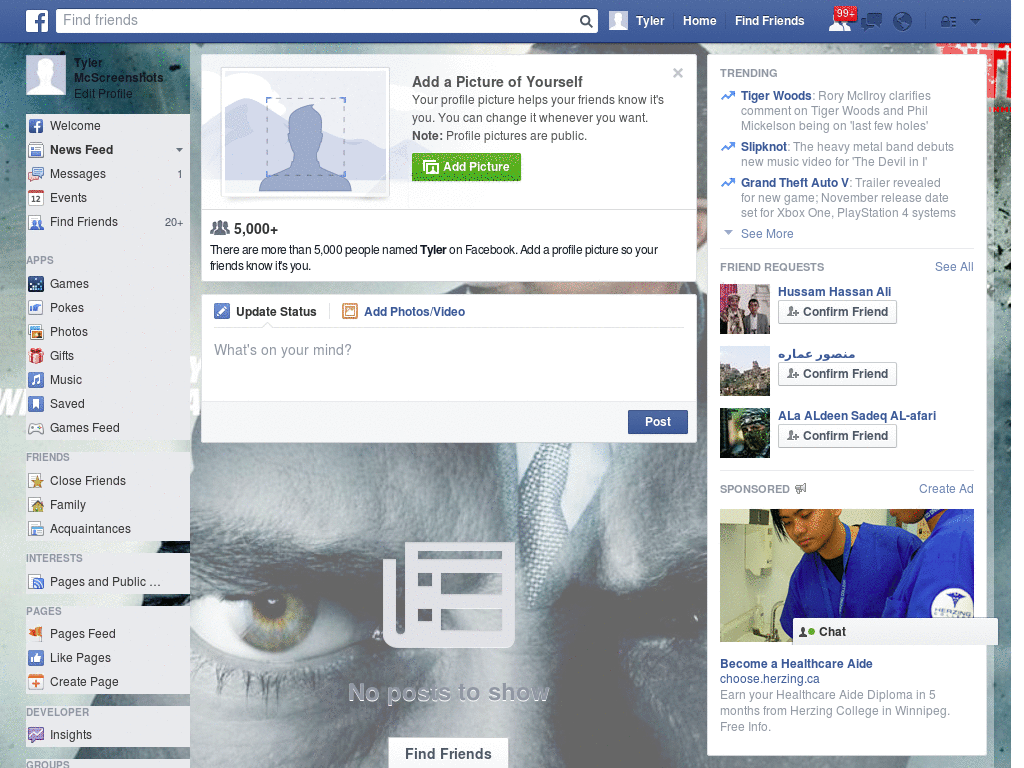
Task: Click the Games app icon
Action: [36, 284]
